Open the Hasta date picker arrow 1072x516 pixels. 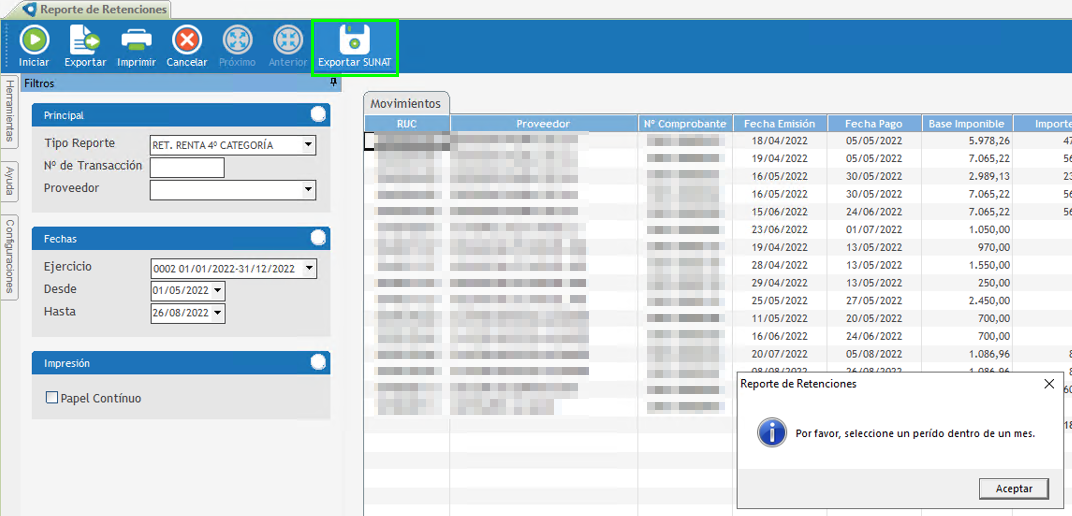tap(218, 313)
